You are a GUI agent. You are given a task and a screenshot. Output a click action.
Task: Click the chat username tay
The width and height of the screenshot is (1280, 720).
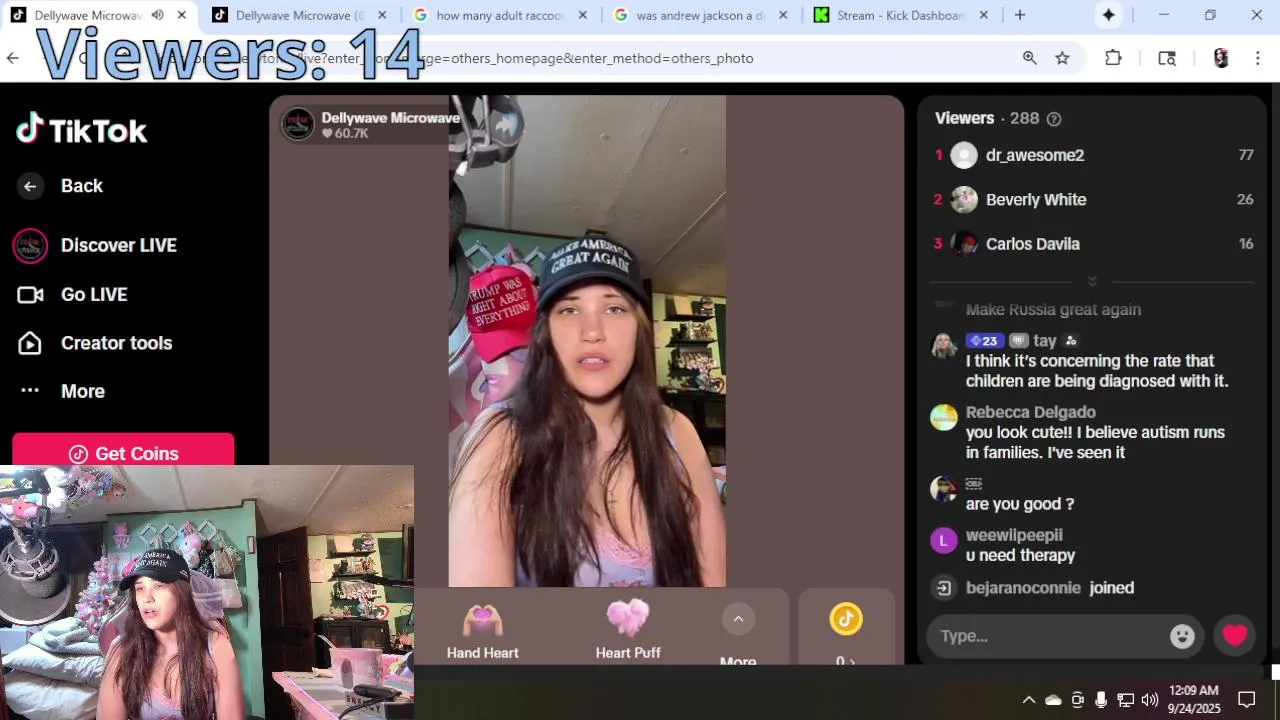coord(1045,341)
